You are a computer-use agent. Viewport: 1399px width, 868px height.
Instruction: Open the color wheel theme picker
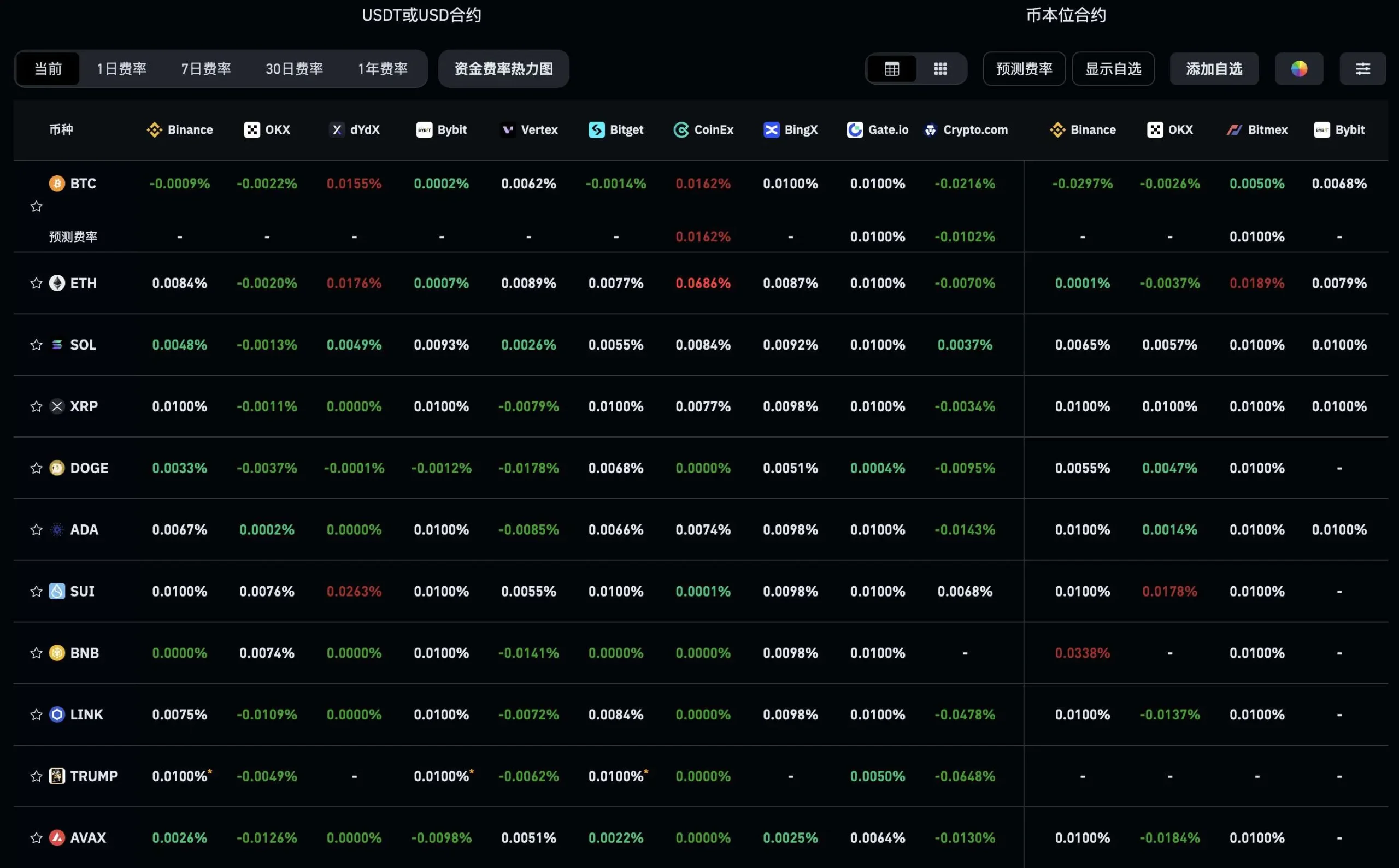pos(1298,69)
